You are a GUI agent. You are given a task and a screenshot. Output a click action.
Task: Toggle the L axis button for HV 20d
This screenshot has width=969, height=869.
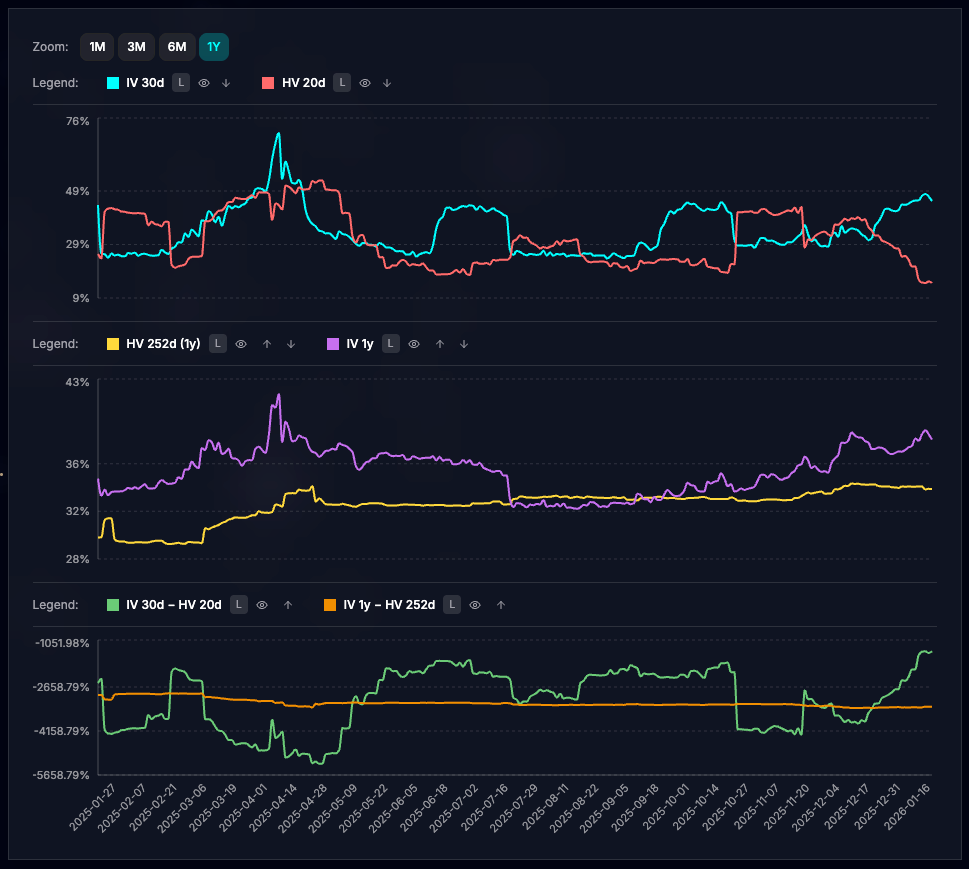pos(342,83)
